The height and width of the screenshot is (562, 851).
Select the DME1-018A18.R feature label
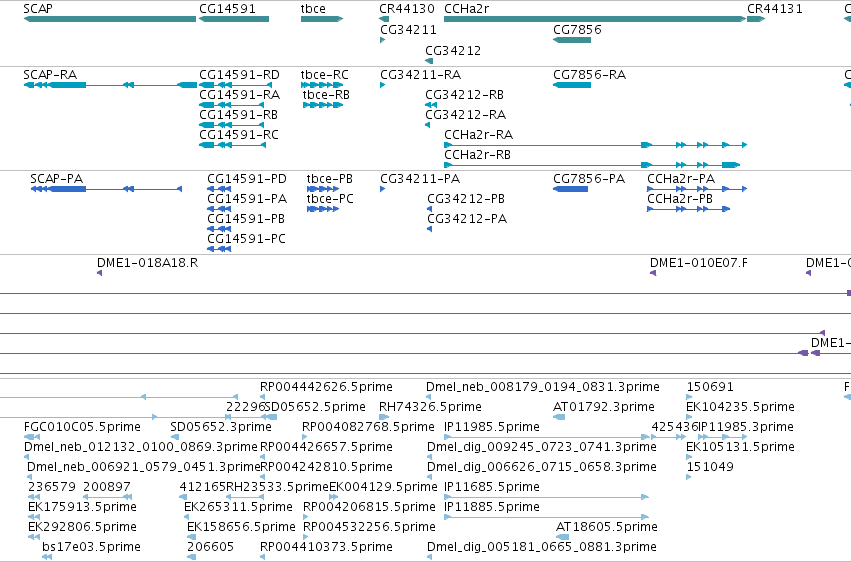click(148, 263)
